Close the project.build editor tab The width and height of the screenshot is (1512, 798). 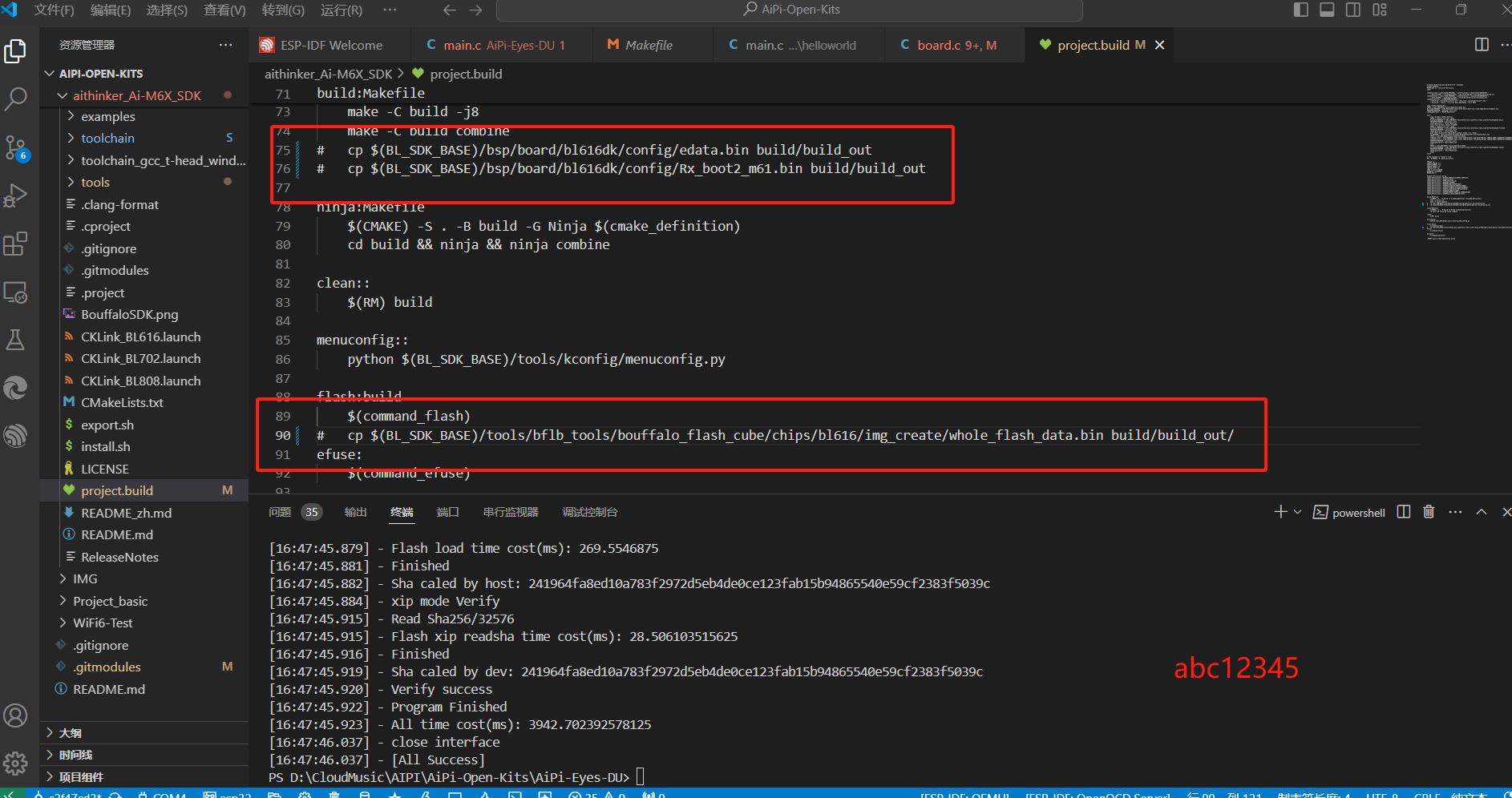(x=1159, y=45)
